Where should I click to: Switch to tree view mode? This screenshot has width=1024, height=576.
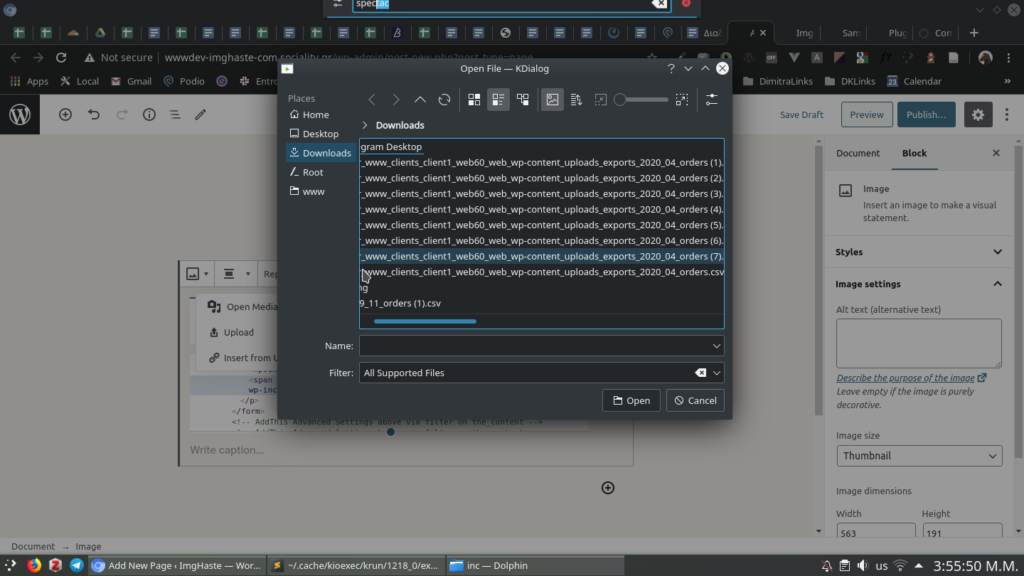pos(522,100)
